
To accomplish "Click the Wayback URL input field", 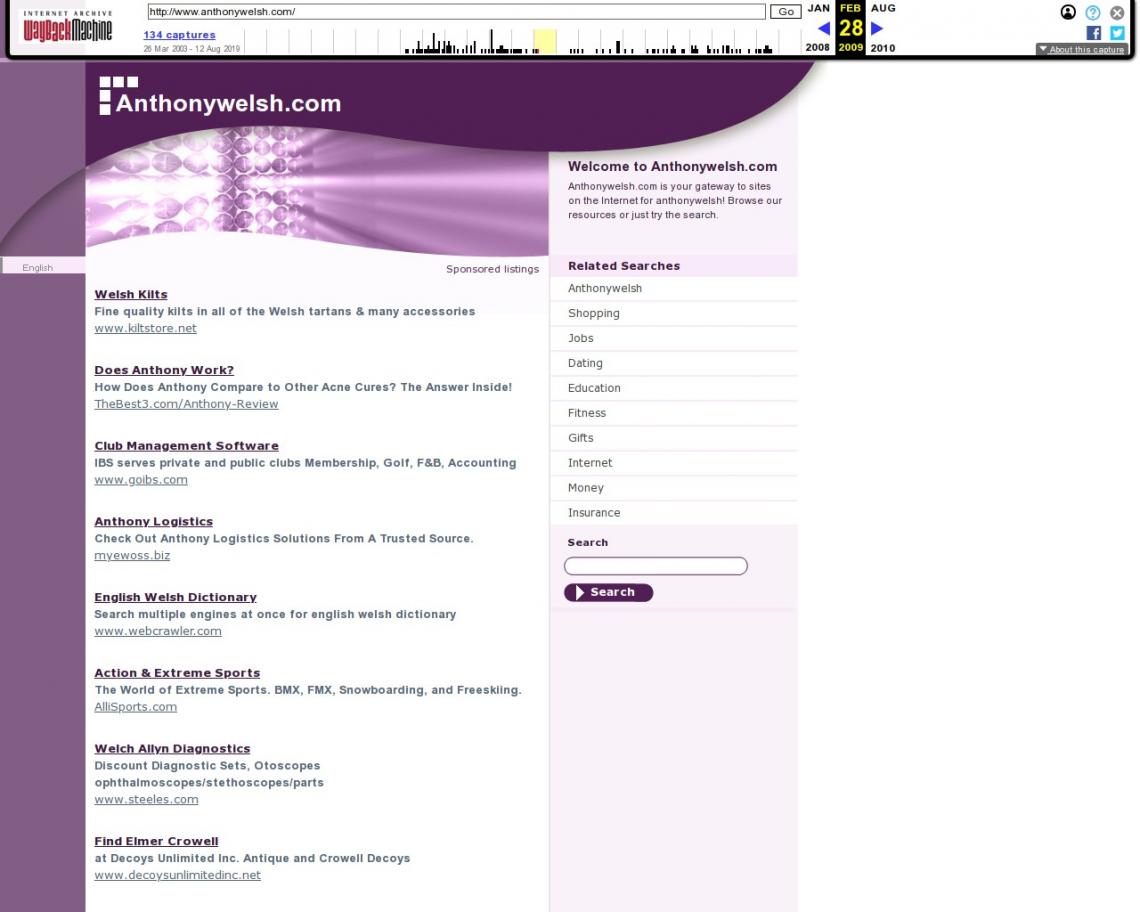I will (x=456, y=12).
